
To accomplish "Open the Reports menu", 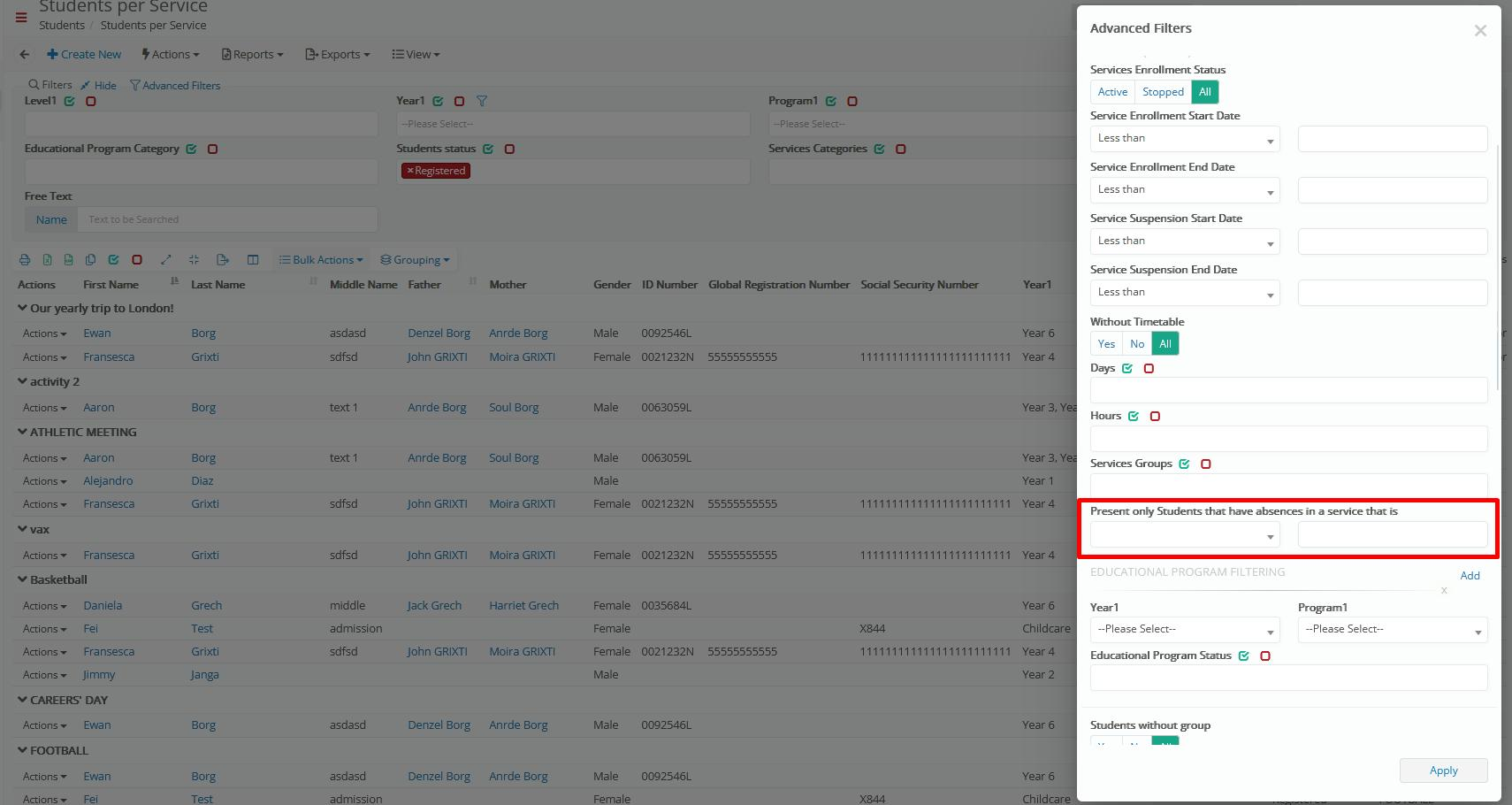I will [253, 54].
